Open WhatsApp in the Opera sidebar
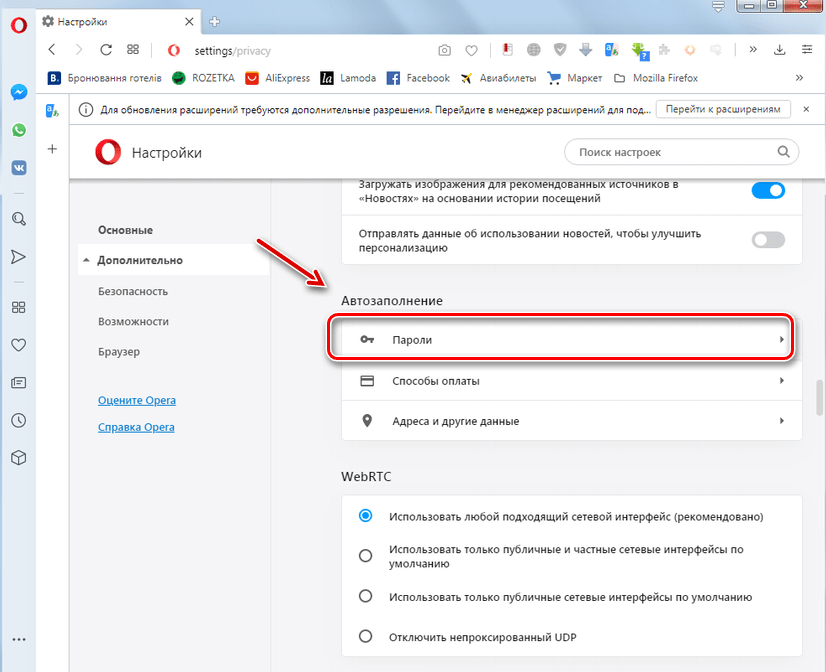Image resolution: width=826 pixels, height=672 pixels. [18, 130]
